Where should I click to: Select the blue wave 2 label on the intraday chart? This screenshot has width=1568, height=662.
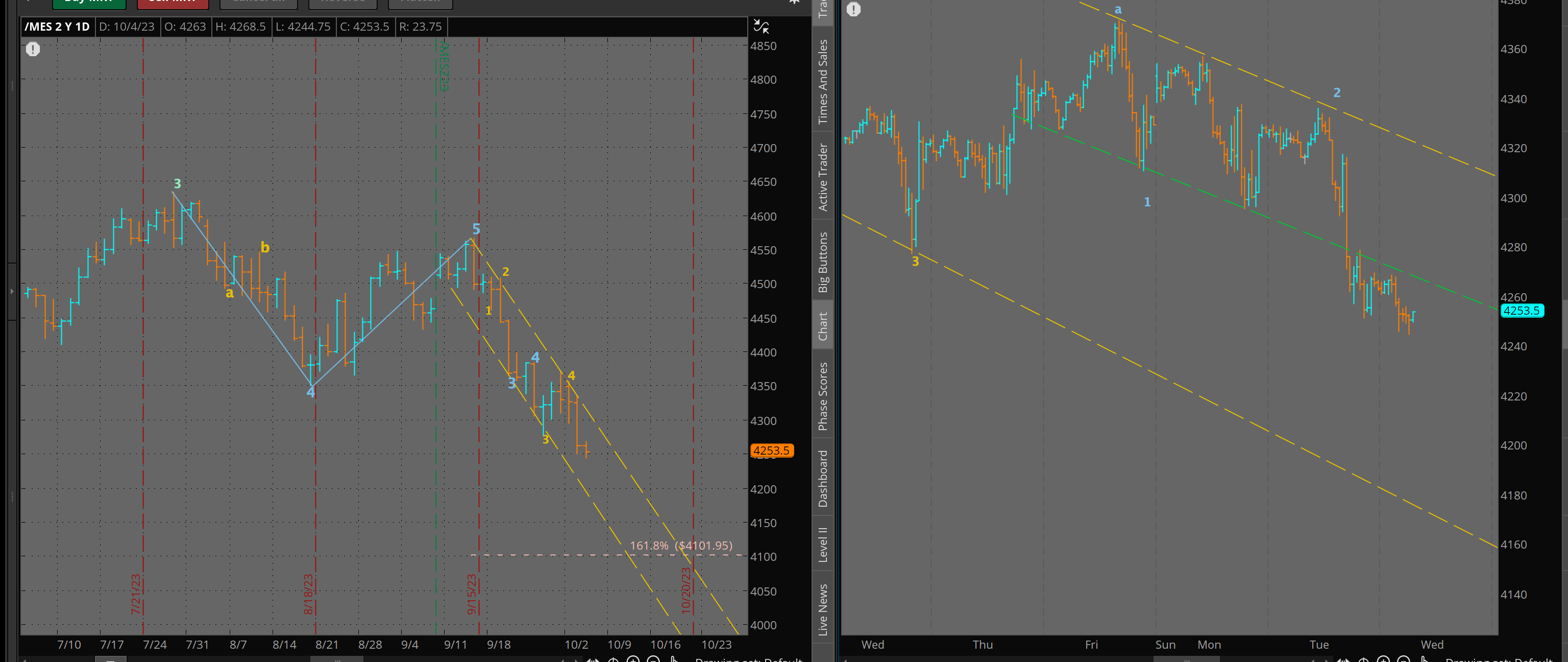coord(1337,92)
